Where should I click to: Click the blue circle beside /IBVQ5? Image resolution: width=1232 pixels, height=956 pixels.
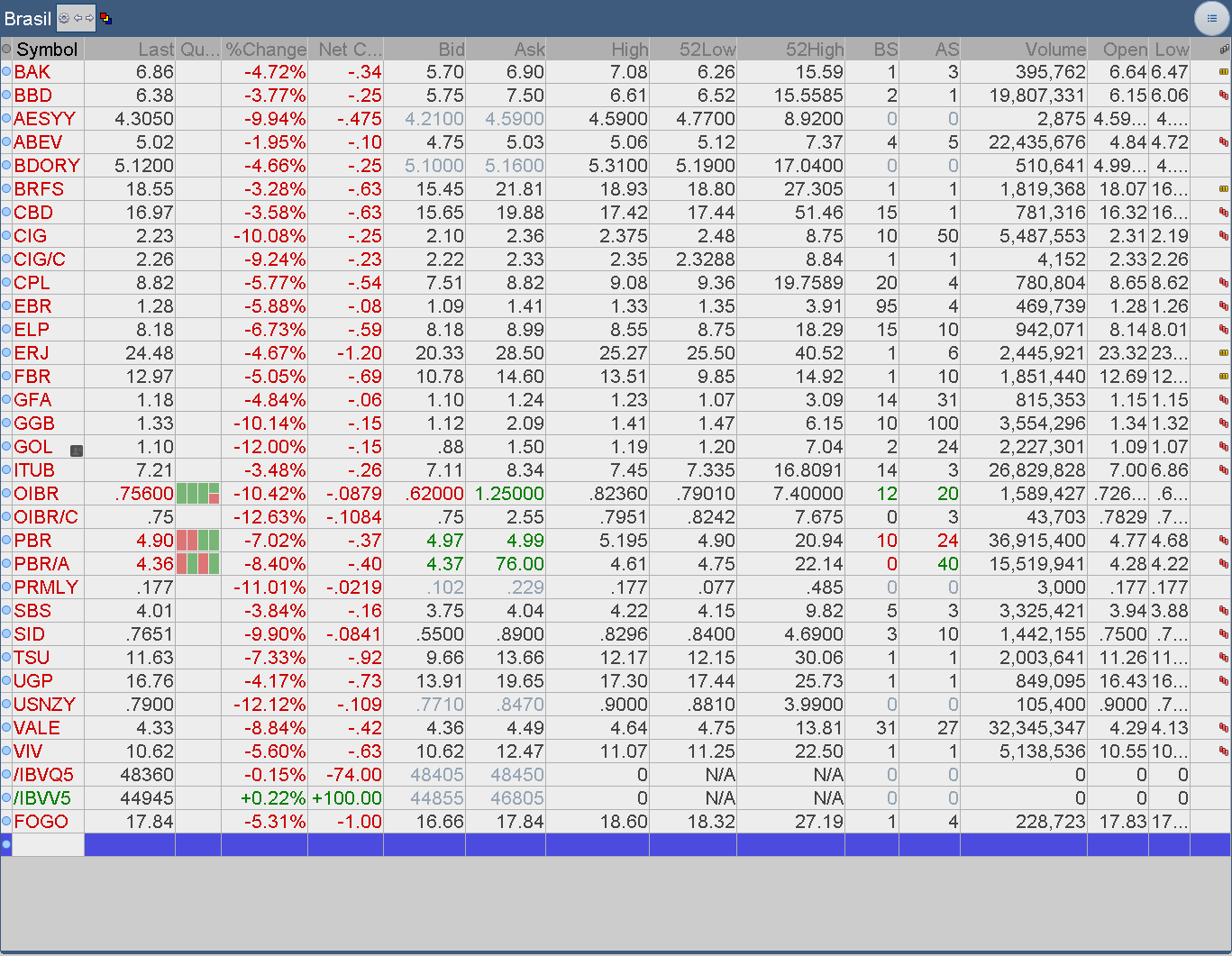coord(6,775)
